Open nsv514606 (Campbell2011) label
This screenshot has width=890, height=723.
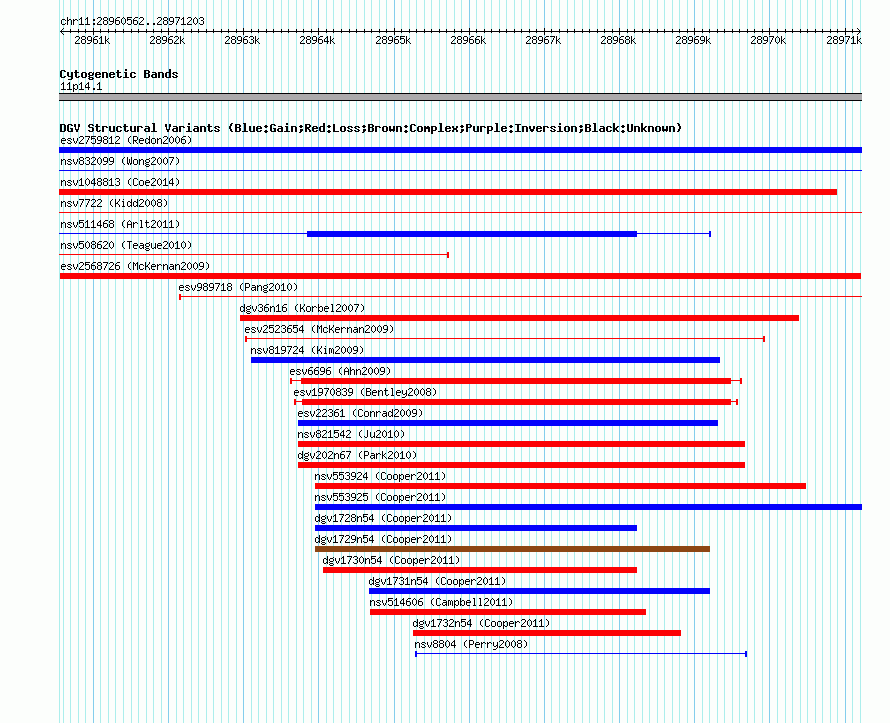click(x=441, y=602)
